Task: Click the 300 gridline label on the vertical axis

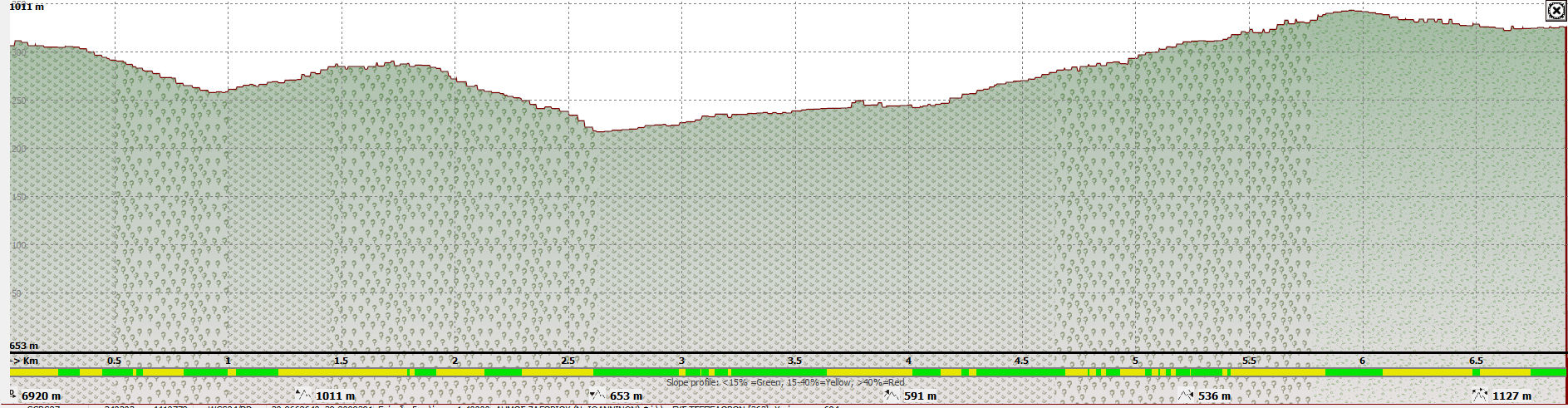Action: (x=18, y=52)
